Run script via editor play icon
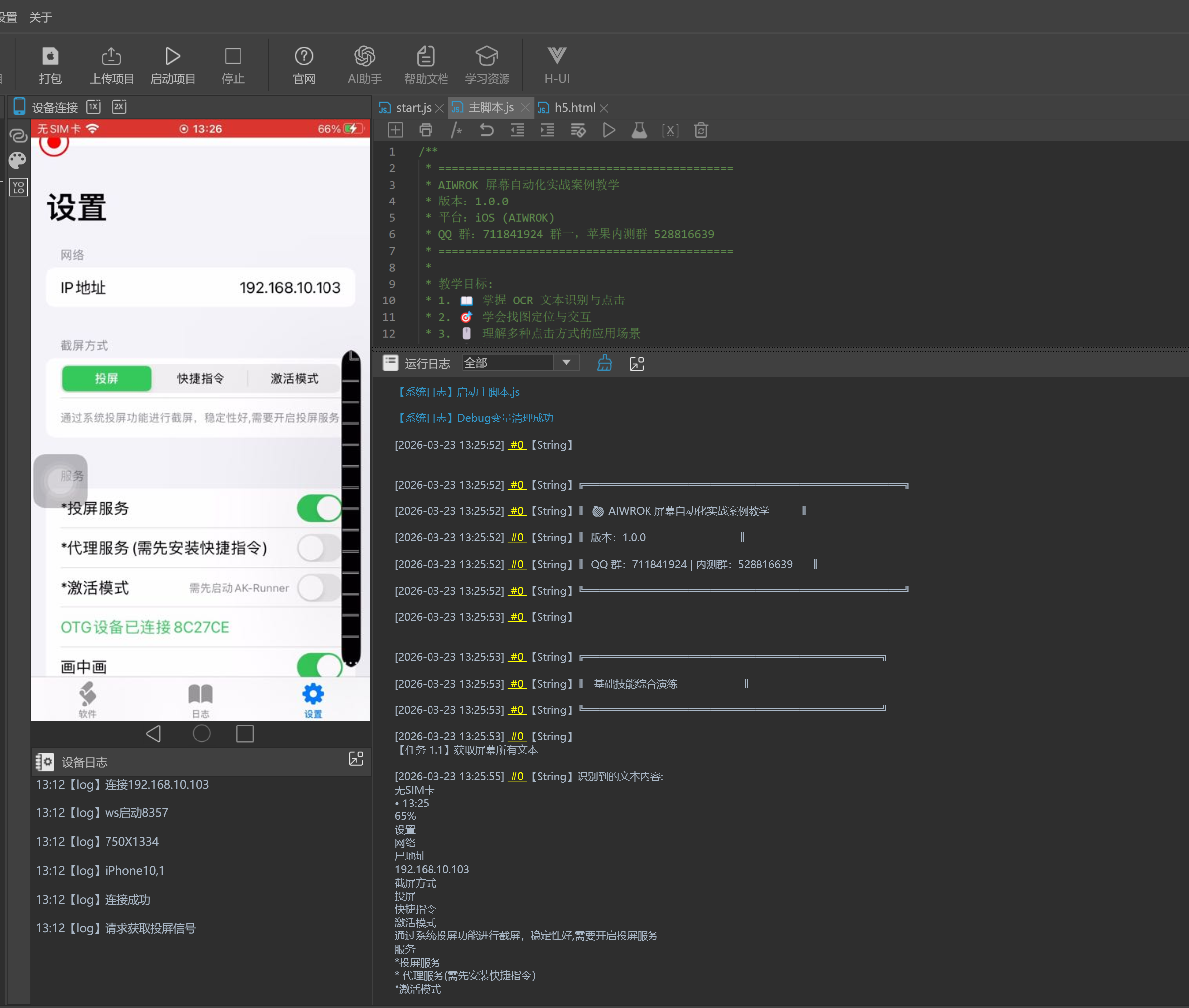This screenshot has height=1008, width=1189. [x=609, y=130]
